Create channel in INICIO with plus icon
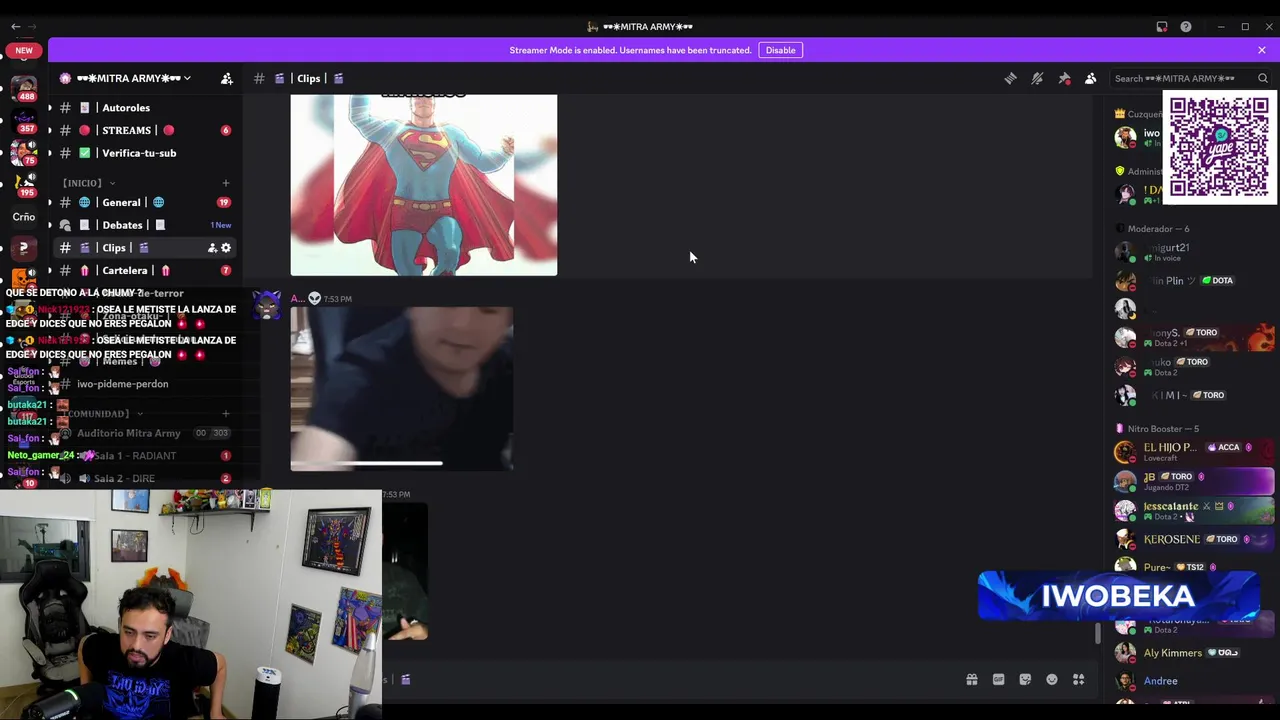Screen dimensions: 1280x720 click(225, 183)
